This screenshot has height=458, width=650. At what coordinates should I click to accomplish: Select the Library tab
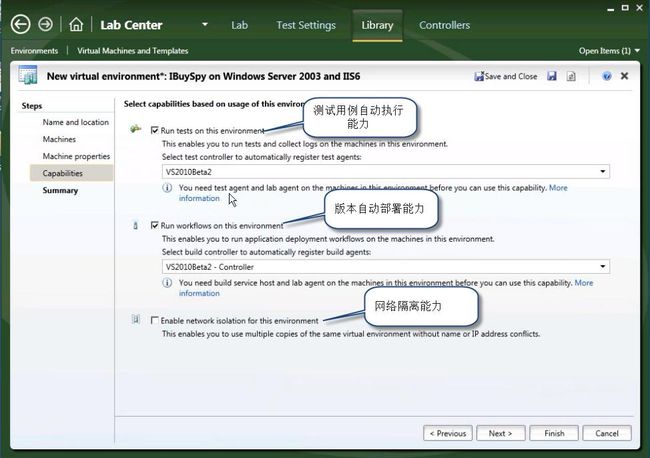point(377,25)
